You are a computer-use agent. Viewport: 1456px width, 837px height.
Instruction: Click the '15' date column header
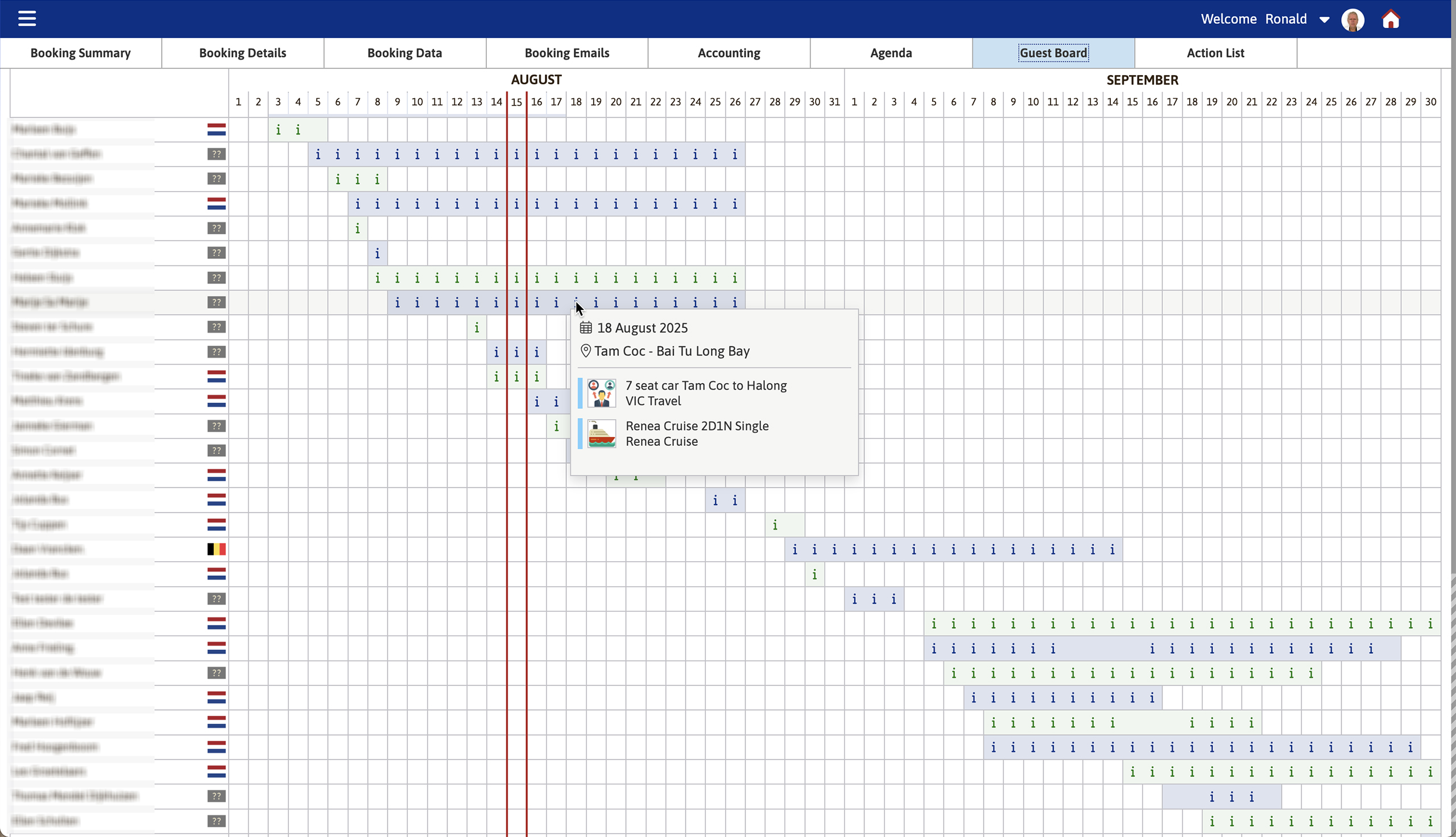(516, 101)
